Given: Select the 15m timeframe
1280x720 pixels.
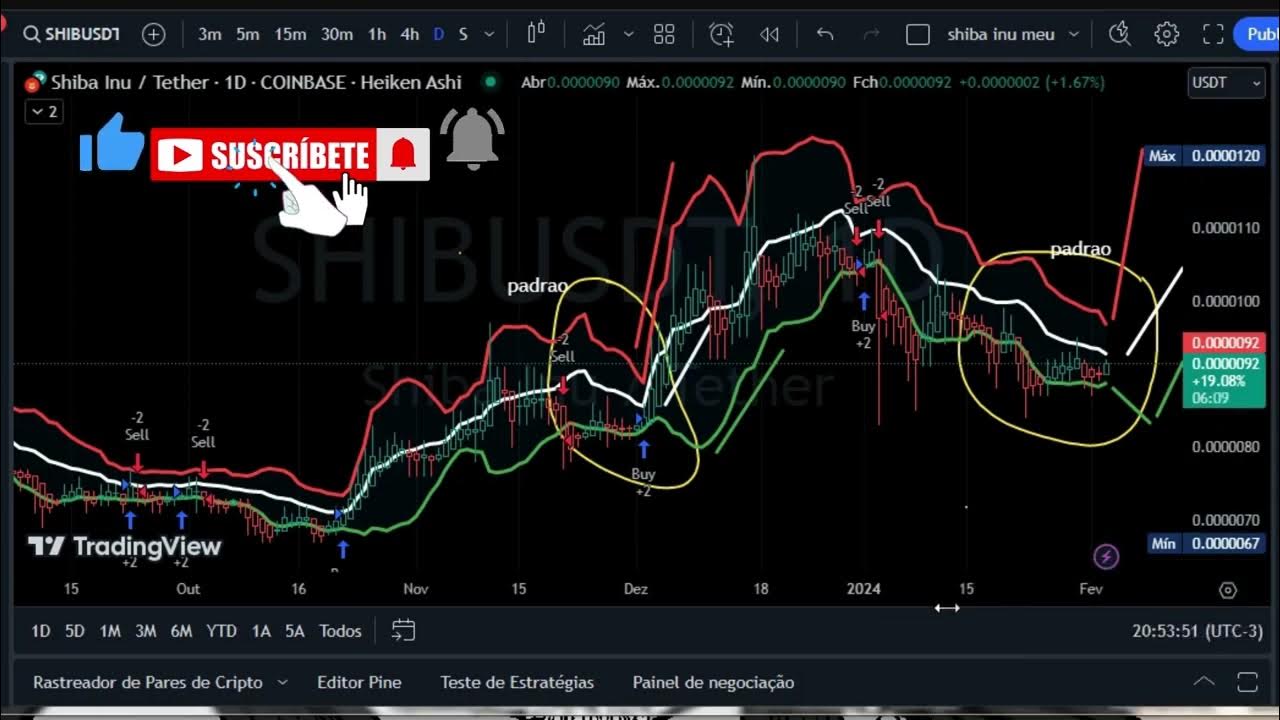Looking at the screenshot, I should [x=290, y=34].
